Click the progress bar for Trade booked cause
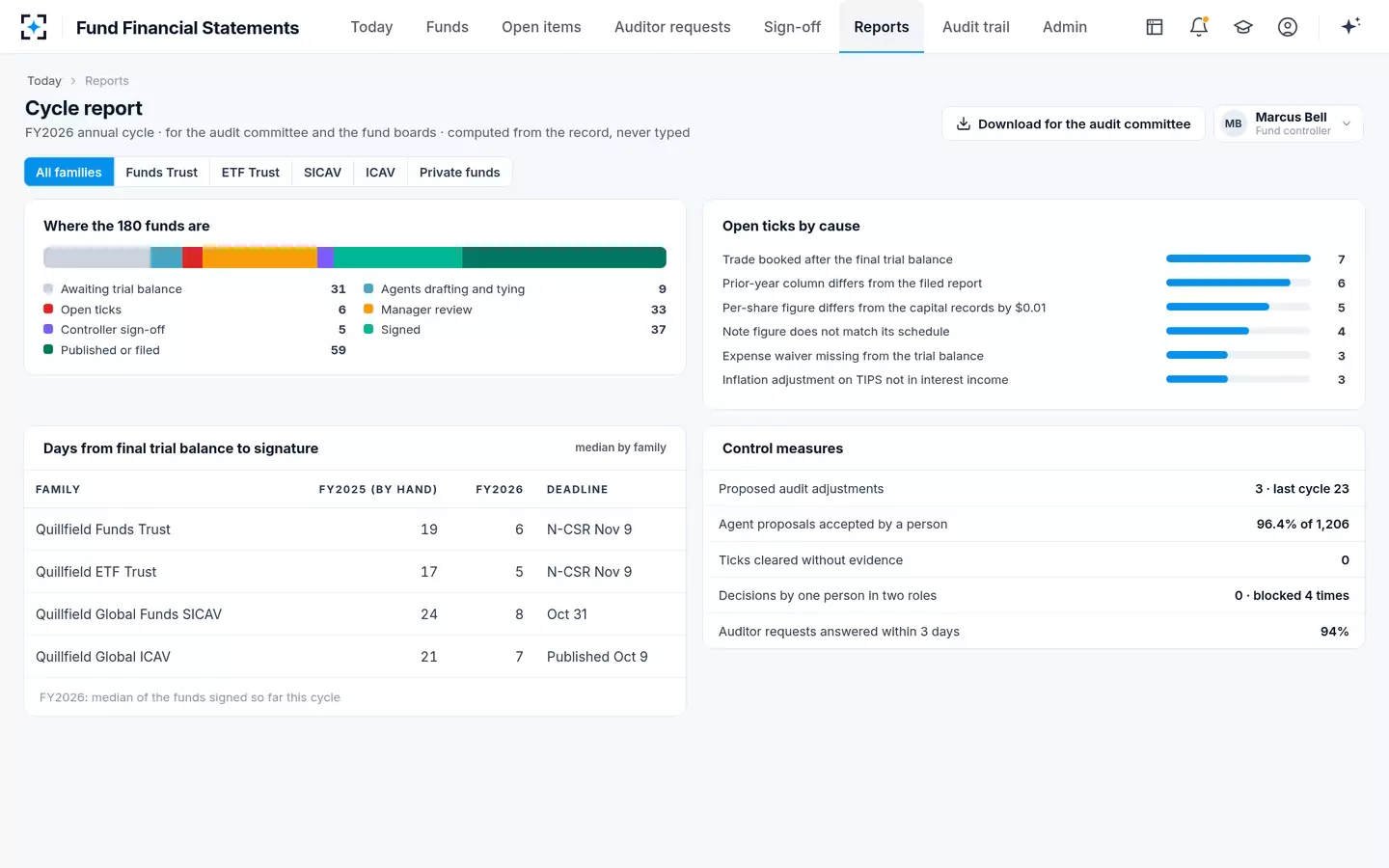Screen dimensions: 1389x868 click(x=1239, y=258)
